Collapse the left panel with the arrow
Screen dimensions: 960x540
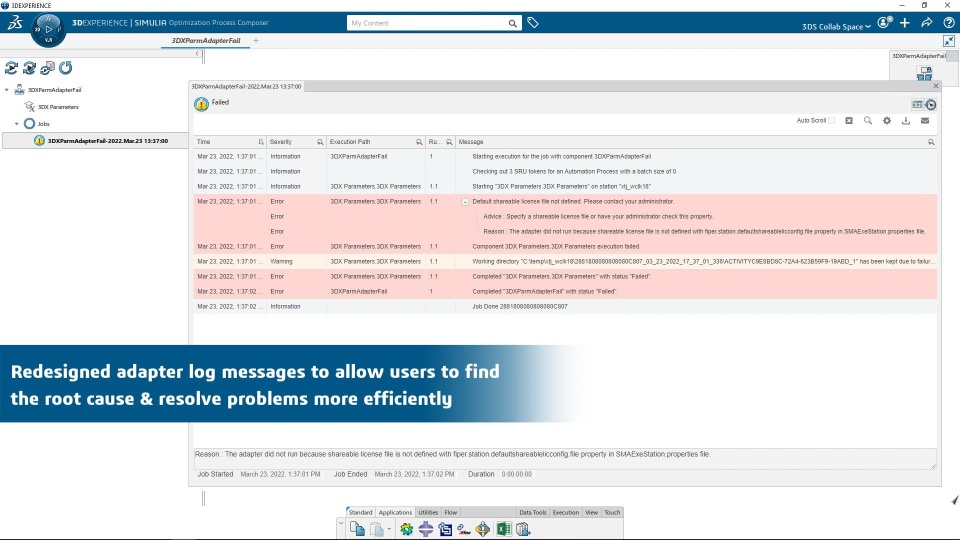click(197, 54)
